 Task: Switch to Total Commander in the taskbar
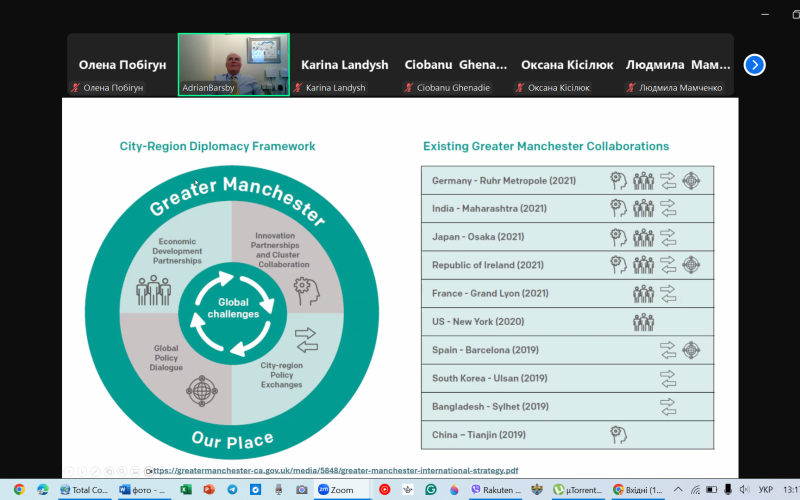tap(84, 490)
